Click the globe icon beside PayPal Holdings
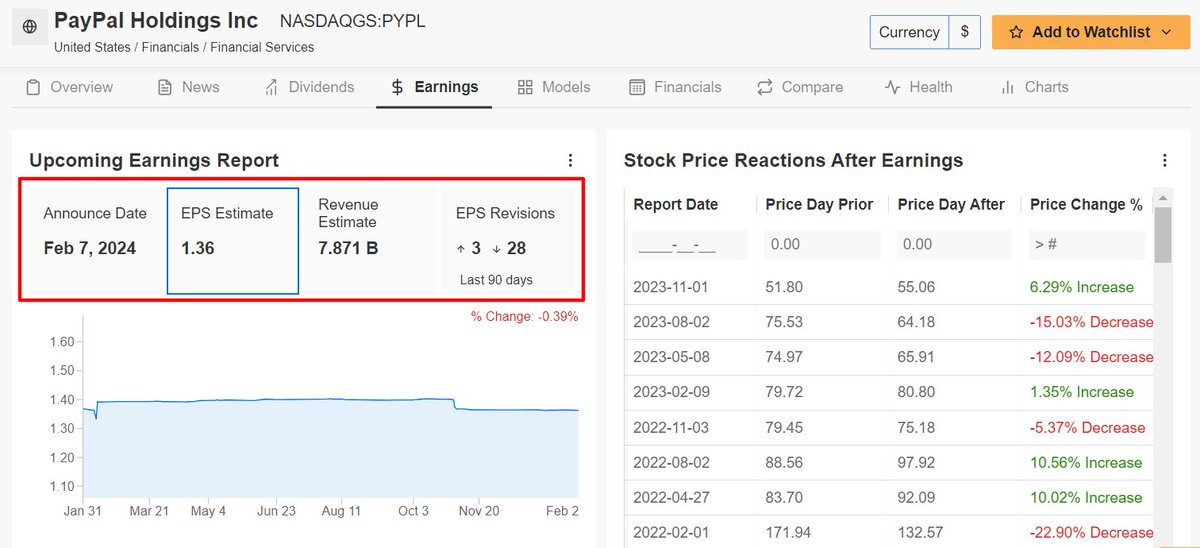1200x548 pixels. (29, 27)
